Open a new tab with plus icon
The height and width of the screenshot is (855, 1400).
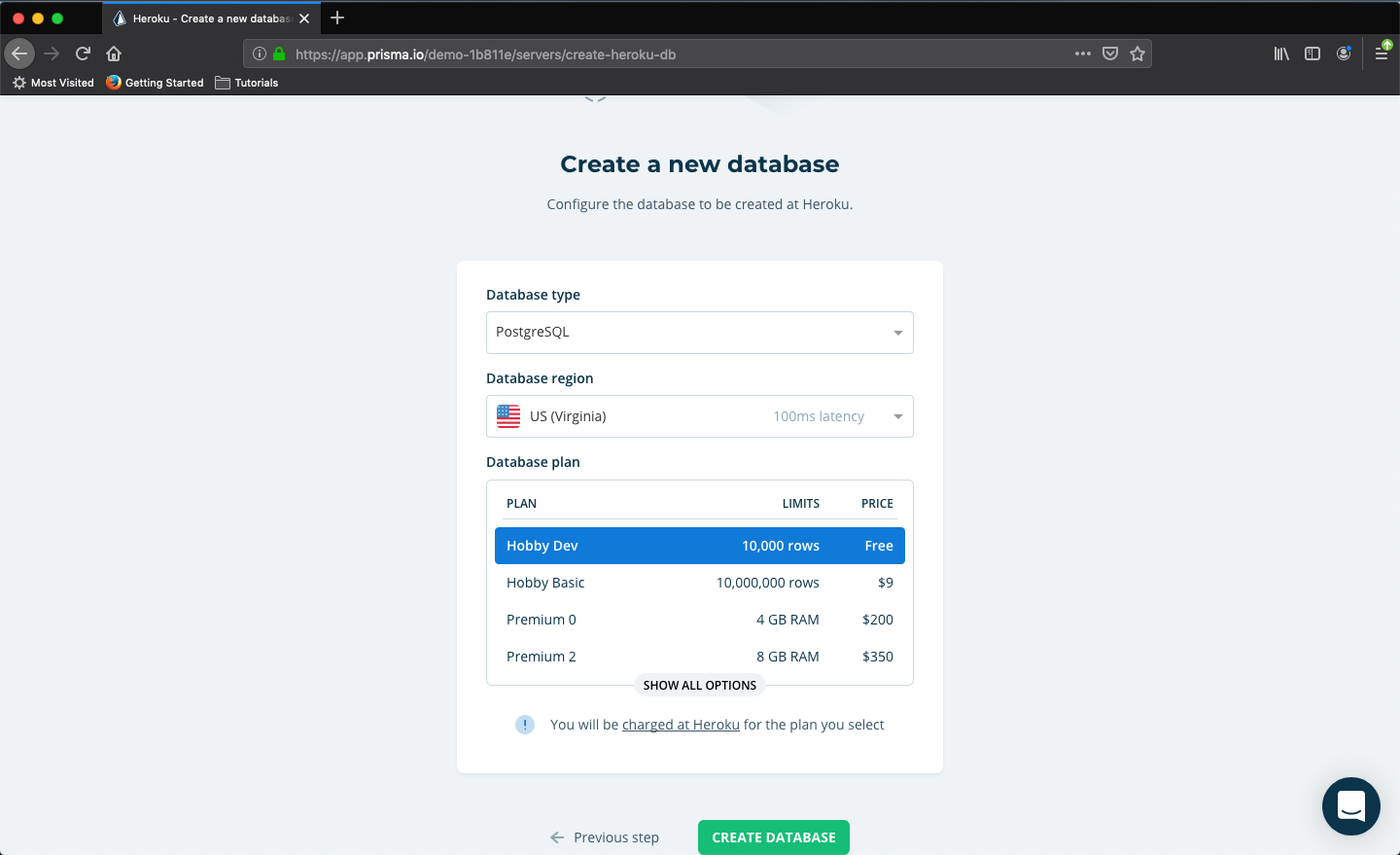(337, 18)
